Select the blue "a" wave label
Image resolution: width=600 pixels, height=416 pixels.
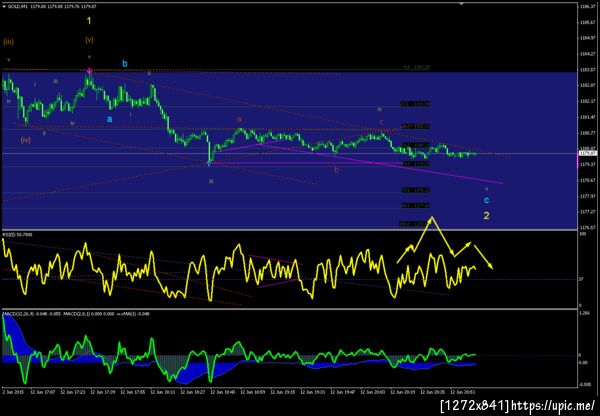[109, 119]
